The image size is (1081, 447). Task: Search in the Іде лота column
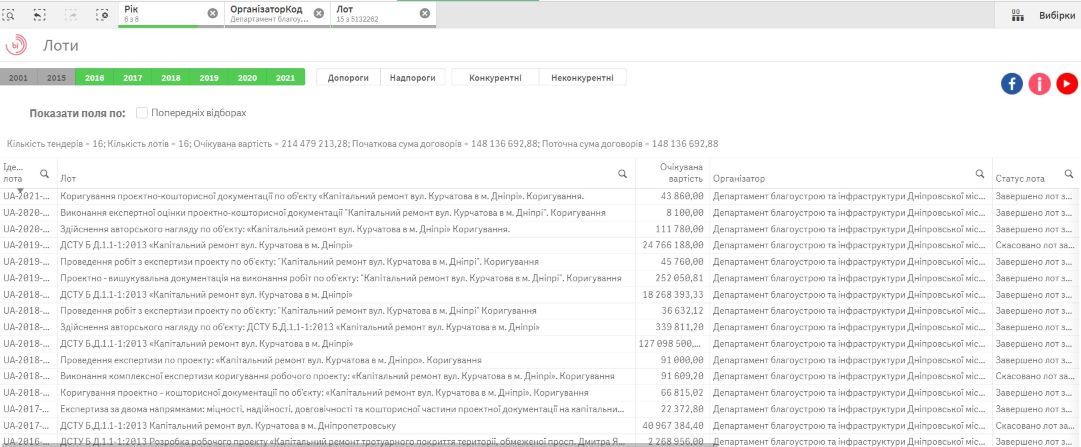pyautogui.click(x=44, y=174)
